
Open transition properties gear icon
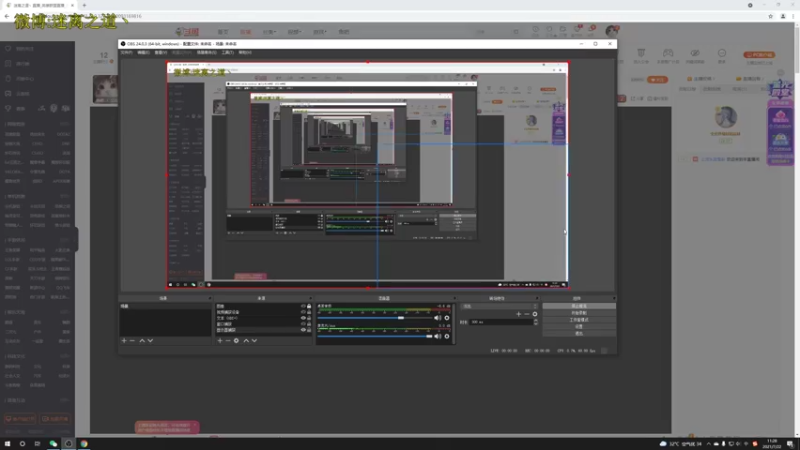(x=535, y=314)
